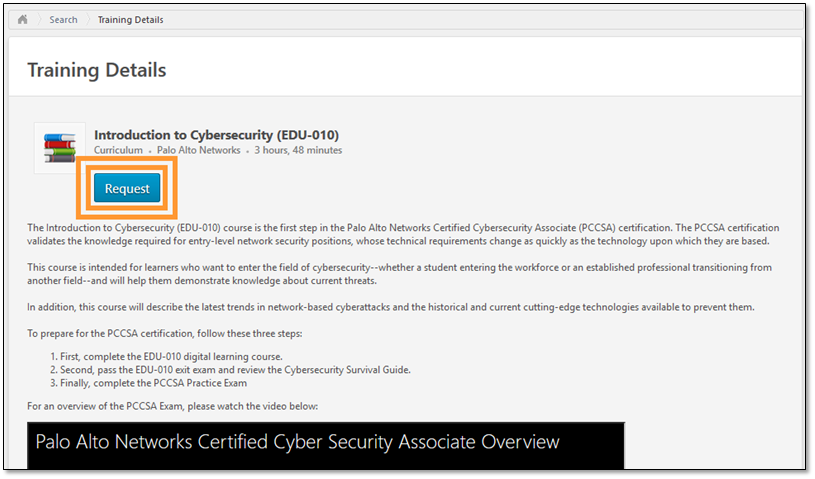
Task: Click the Palo Alto Networks provider name
Action: click(x=198, y=151)
